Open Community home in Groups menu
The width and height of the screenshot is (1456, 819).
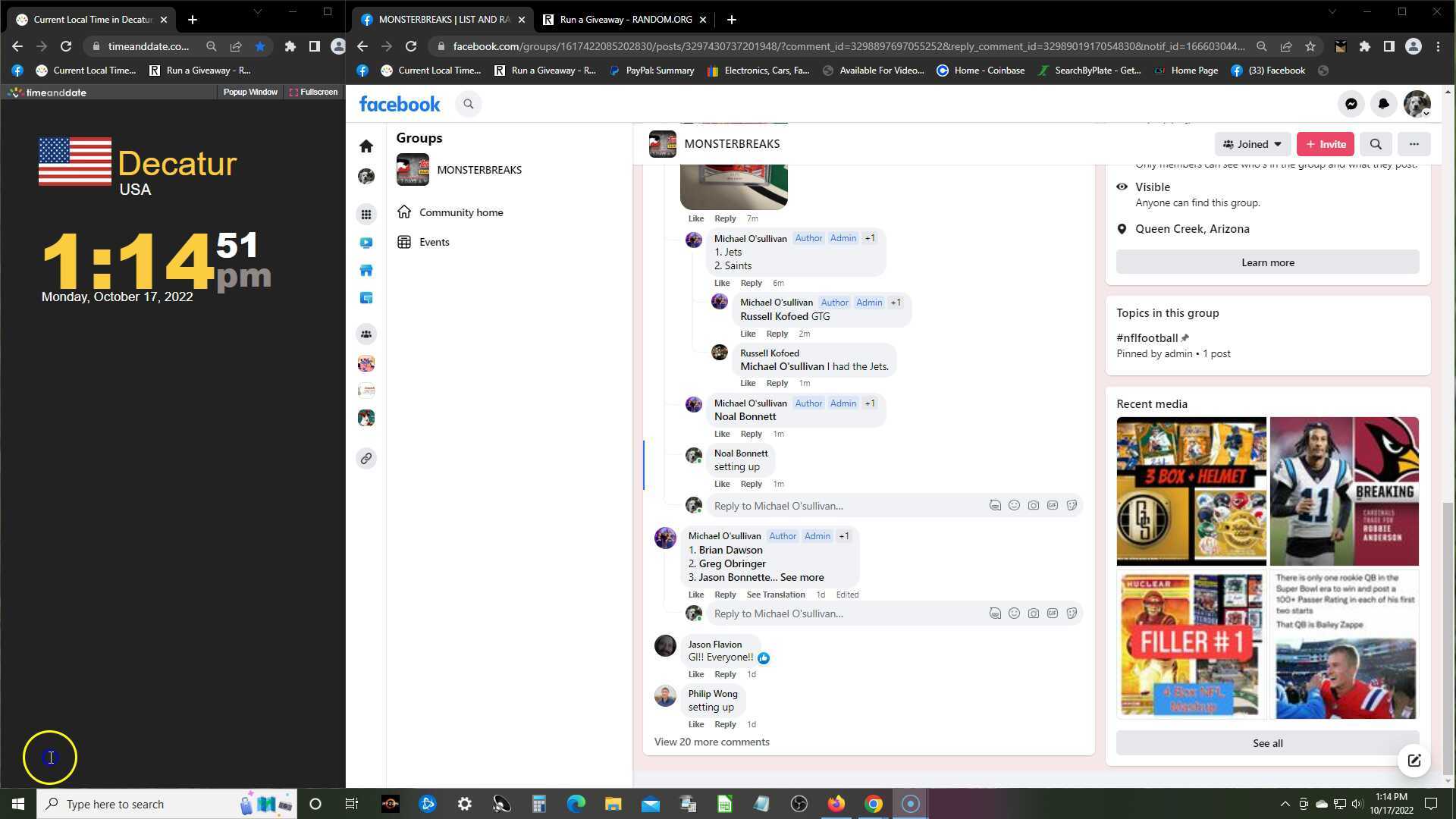pos(460,212)
